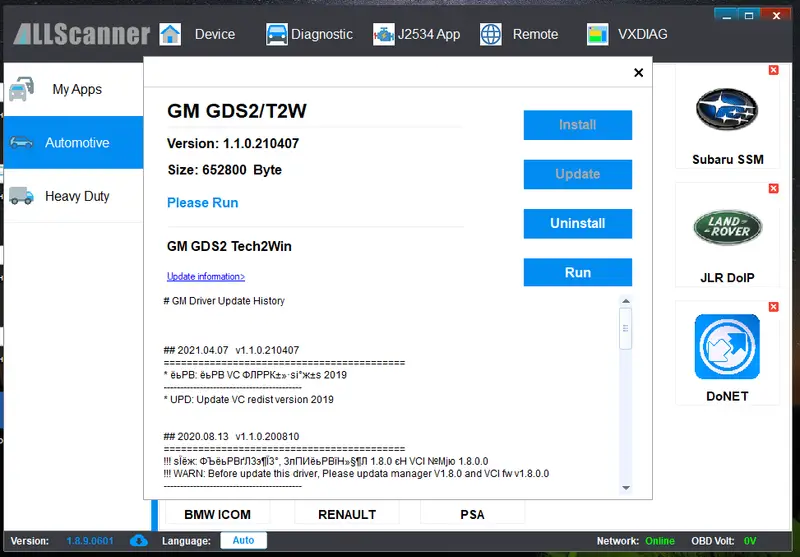The width and height of the screenshot is (800, 557).
Task: Click the 2021.04.07 v1.1.0.210407 entry
Action: pyautogui.click(x=231, y=350)
